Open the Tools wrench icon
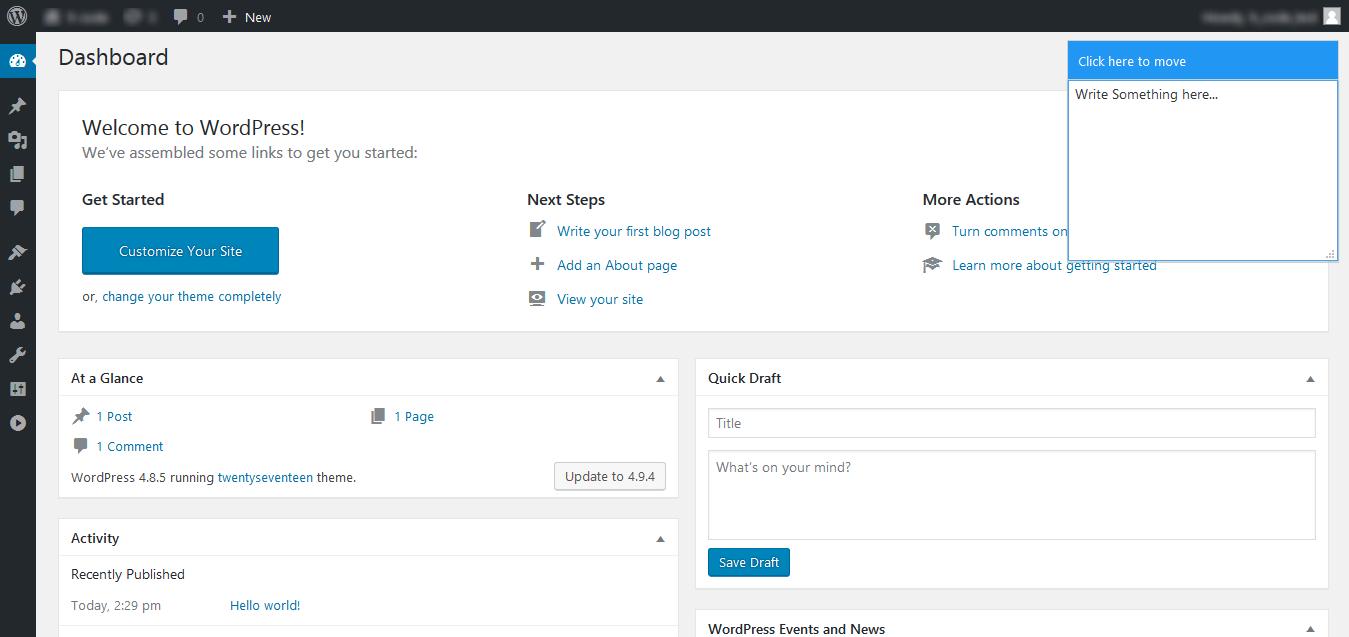This screenshot has height=637, width=1349. click(x=17, y=355)
